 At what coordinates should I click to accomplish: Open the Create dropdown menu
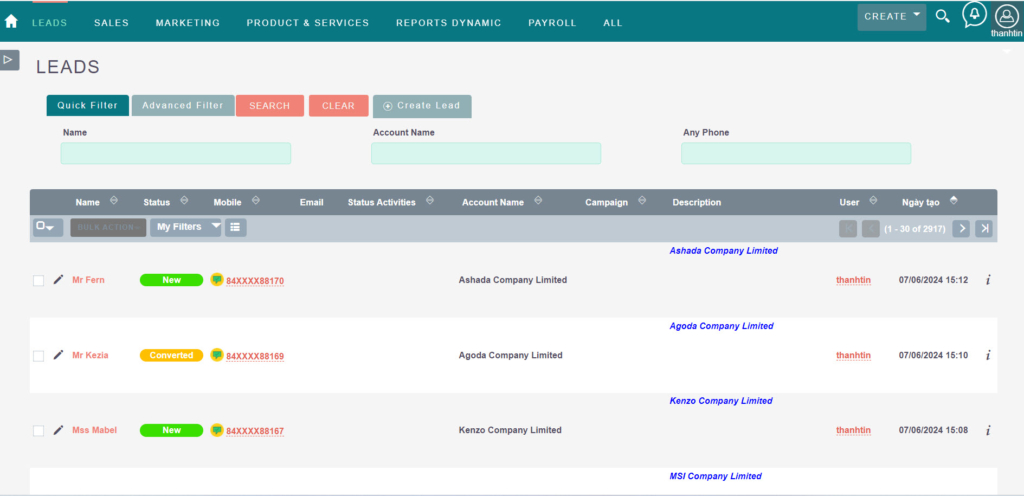[x=891, y=17]
